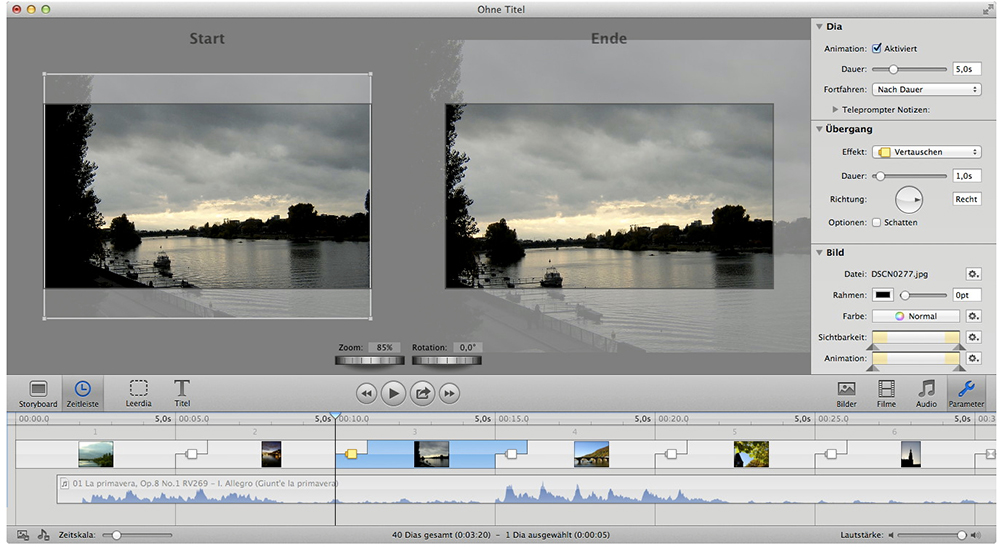Open the Bilder media browser

[x=846, y=392]
